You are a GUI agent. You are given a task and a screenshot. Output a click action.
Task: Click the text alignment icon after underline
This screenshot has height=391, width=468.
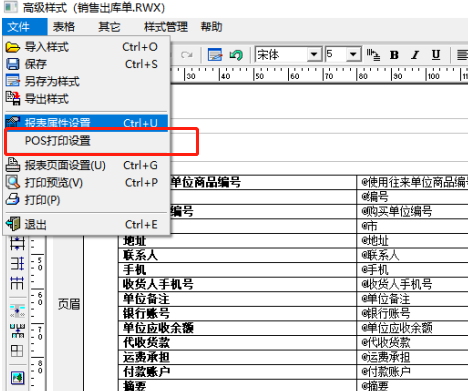(x=462, y=55)
